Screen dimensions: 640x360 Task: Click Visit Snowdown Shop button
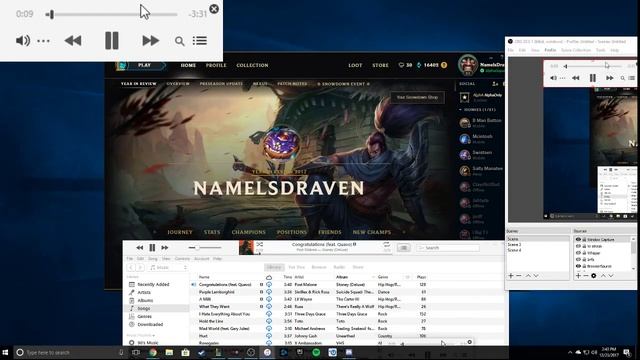[417, 97]
